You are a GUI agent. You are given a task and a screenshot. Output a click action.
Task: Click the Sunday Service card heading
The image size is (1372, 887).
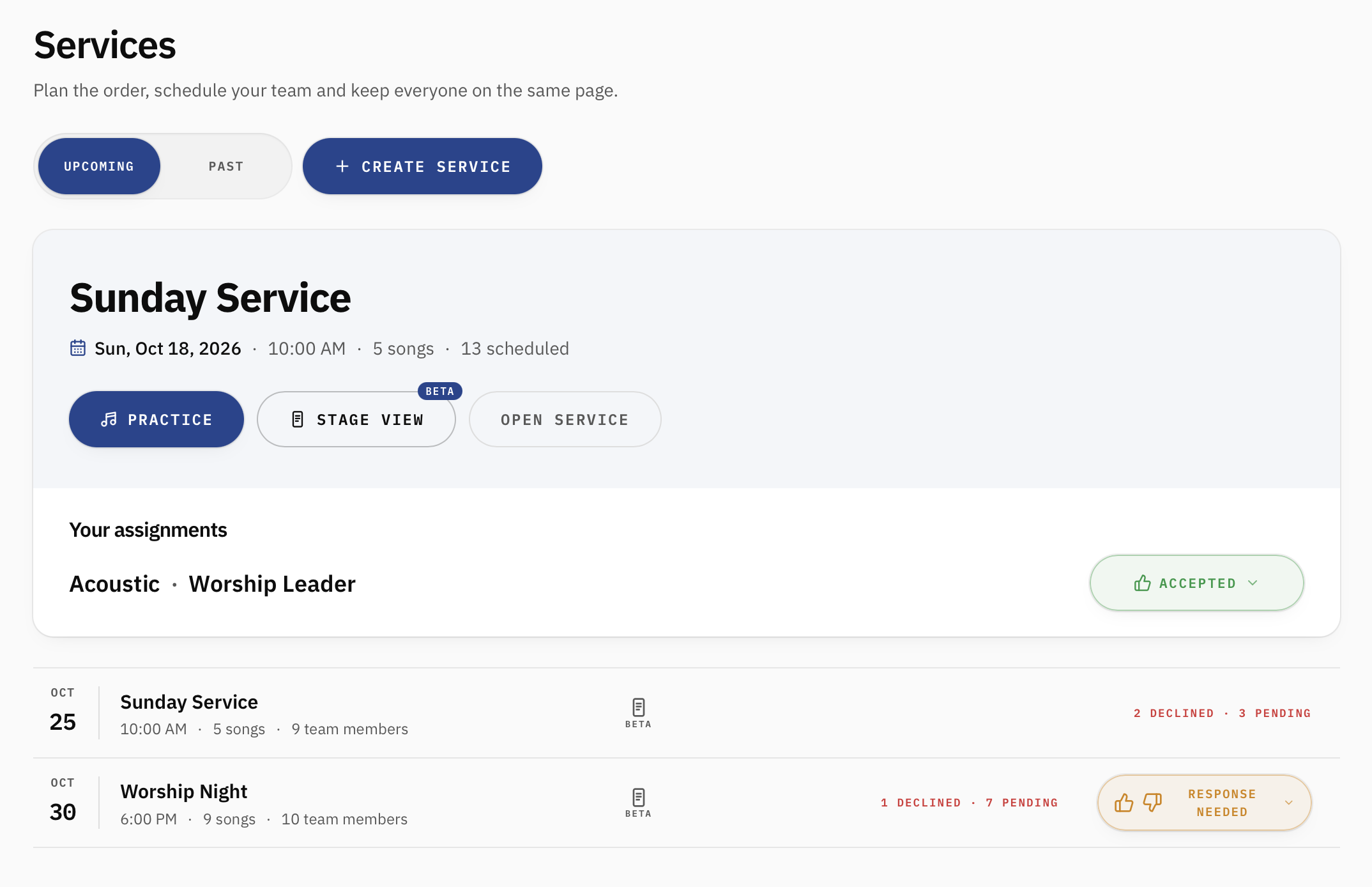(x=210, y=298)
